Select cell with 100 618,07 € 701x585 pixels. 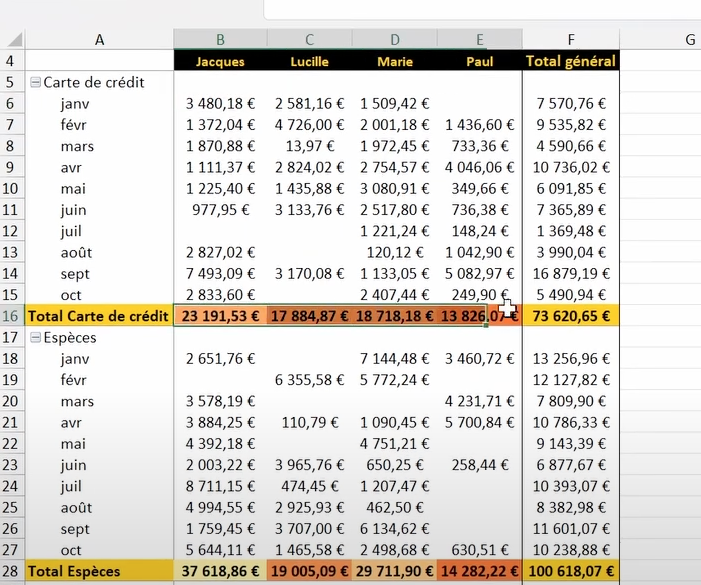coord(571,571)
